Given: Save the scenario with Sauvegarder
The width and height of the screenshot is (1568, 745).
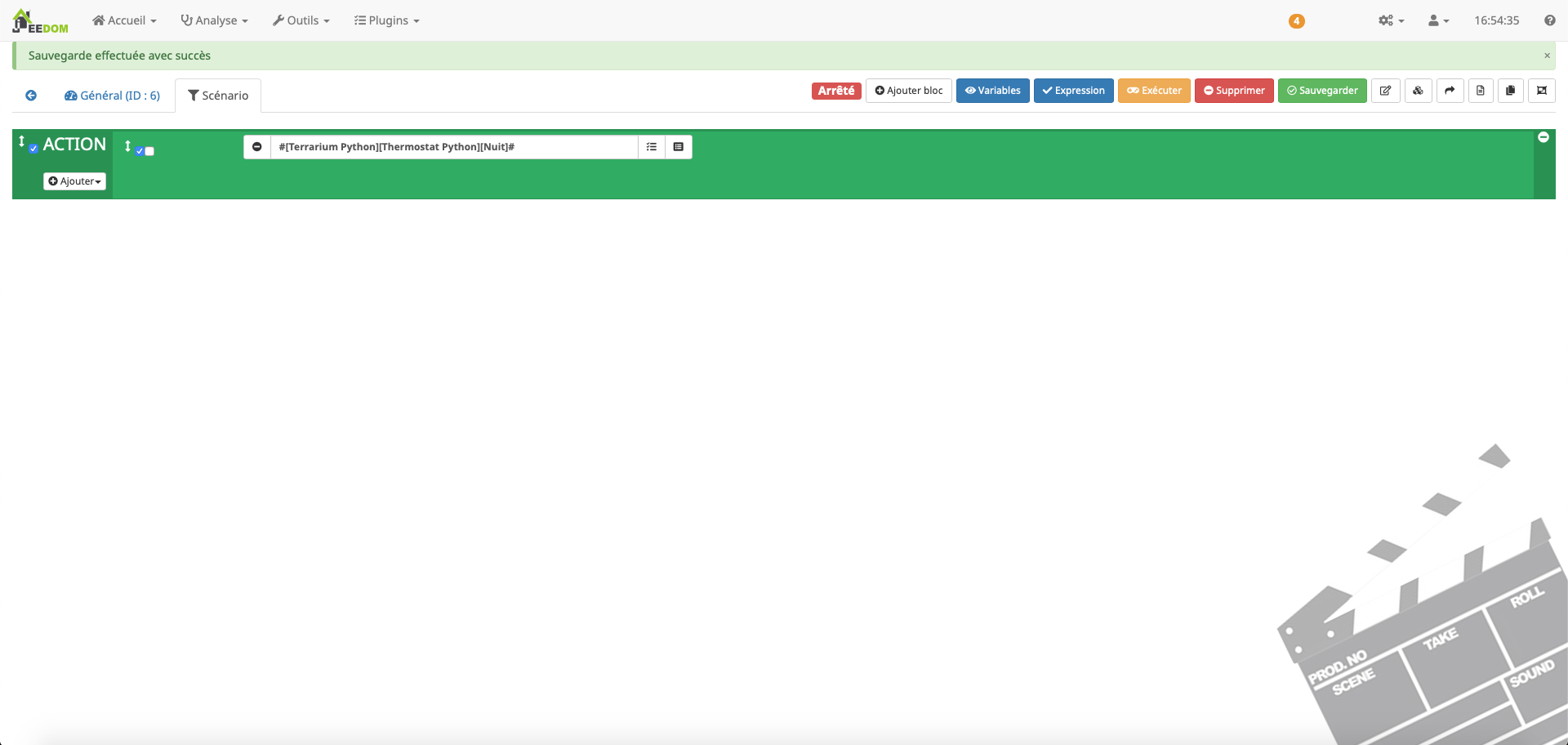Looking at the screenshot, I should pyautogui.click(x=1322, y=91).
